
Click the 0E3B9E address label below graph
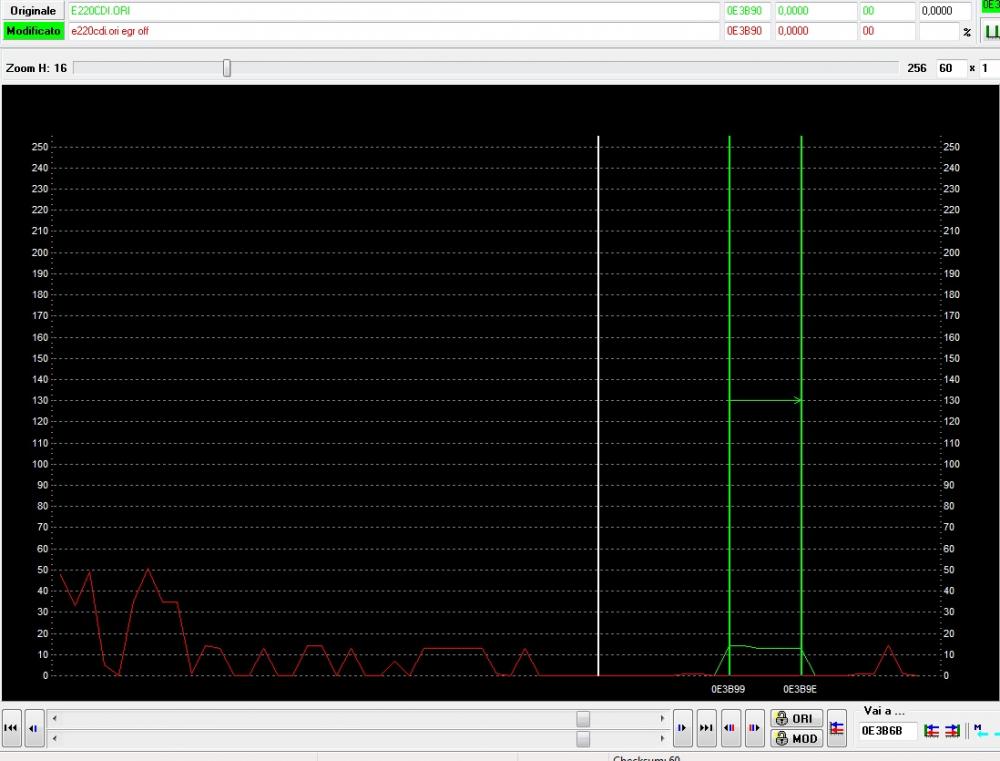tap(800, 690)
